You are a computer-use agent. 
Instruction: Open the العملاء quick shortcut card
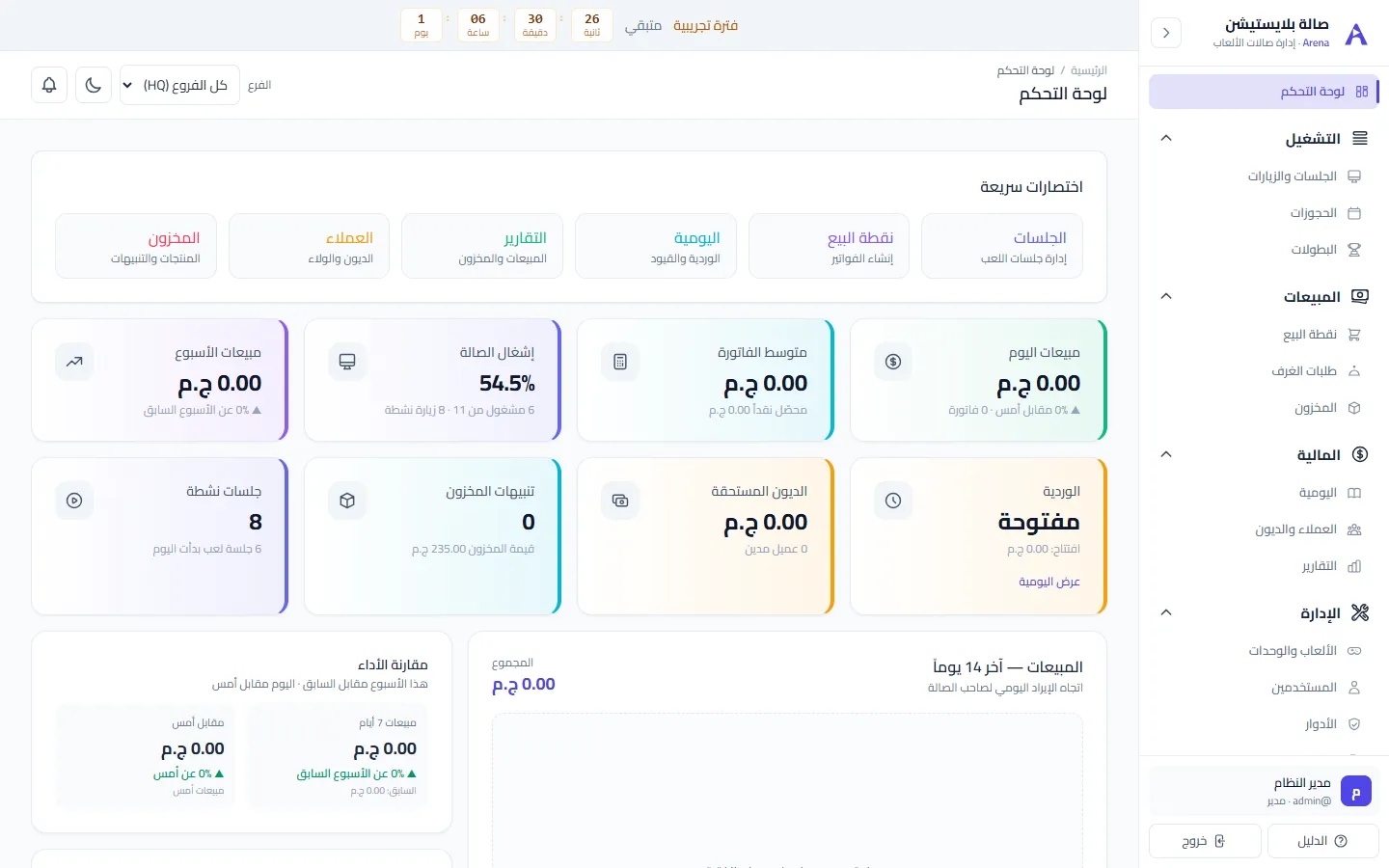coord(309,246)
